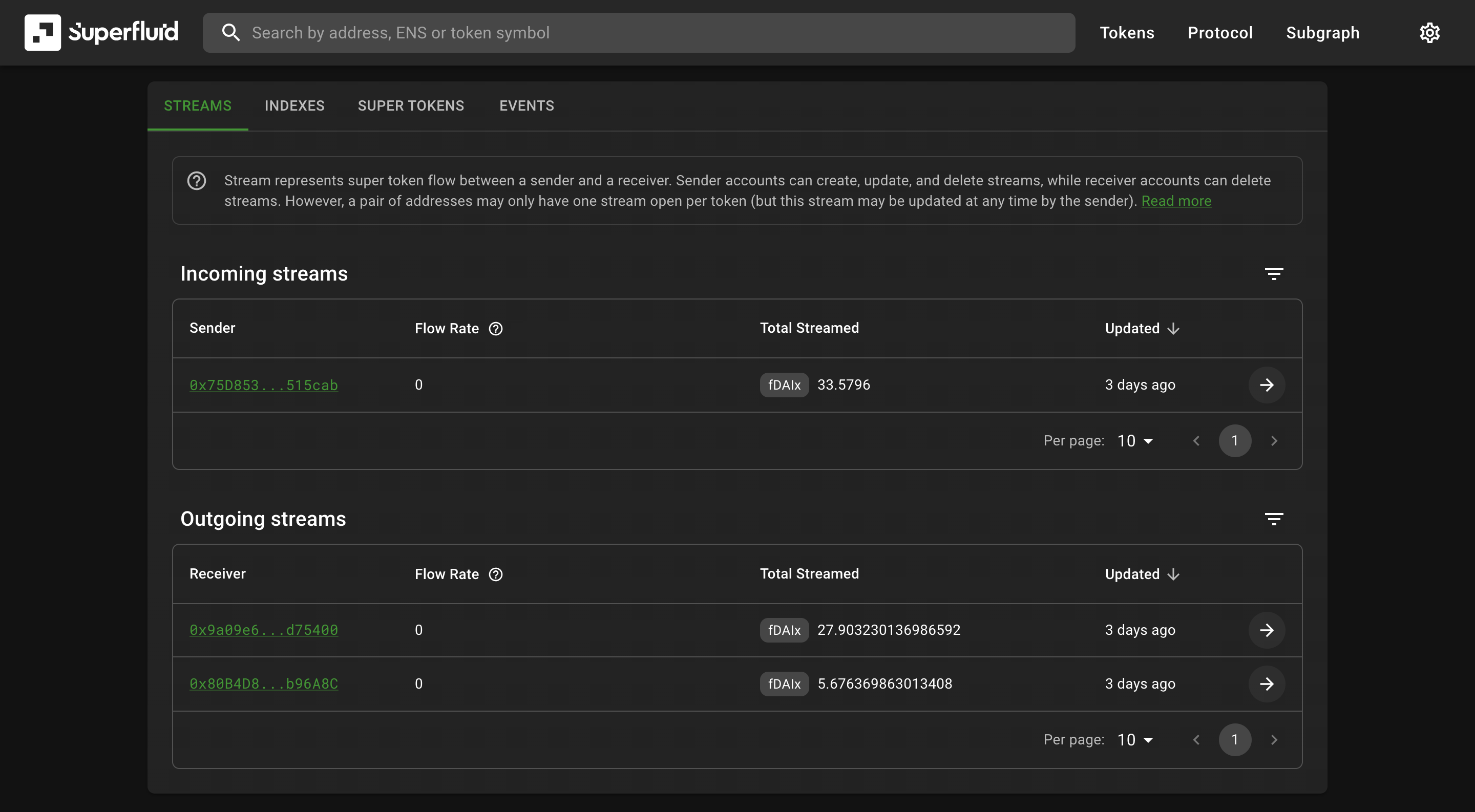Screen dimensions: 1475x812
Task: Click the Flow Rate label in Incoming streams
Action: click(447, 329)
